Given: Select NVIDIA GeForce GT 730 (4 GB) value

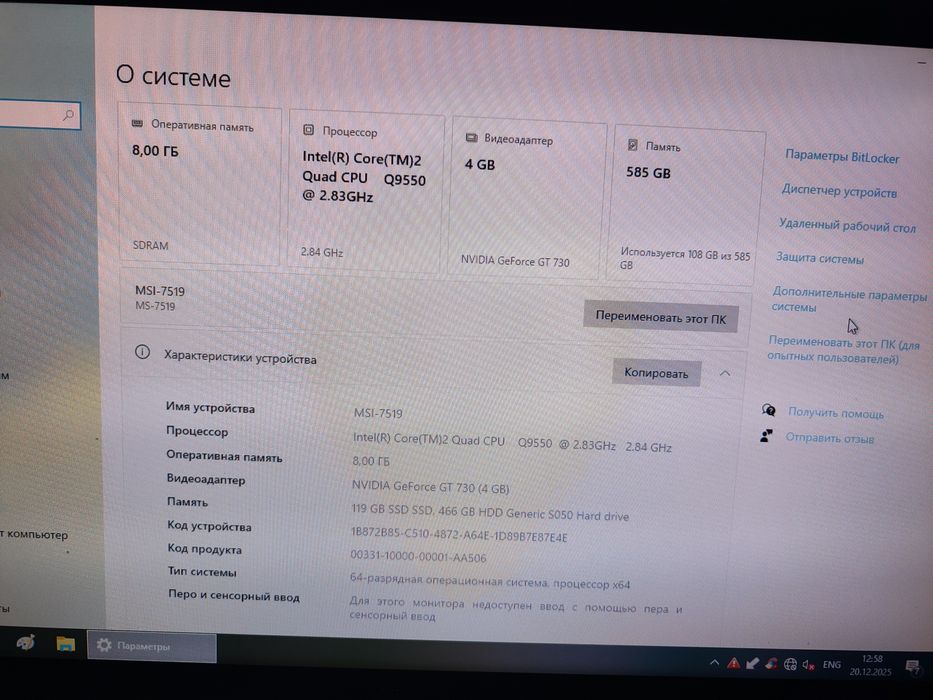Looking at the screenshot, I should pyautogui.click(x=430, y=487).
